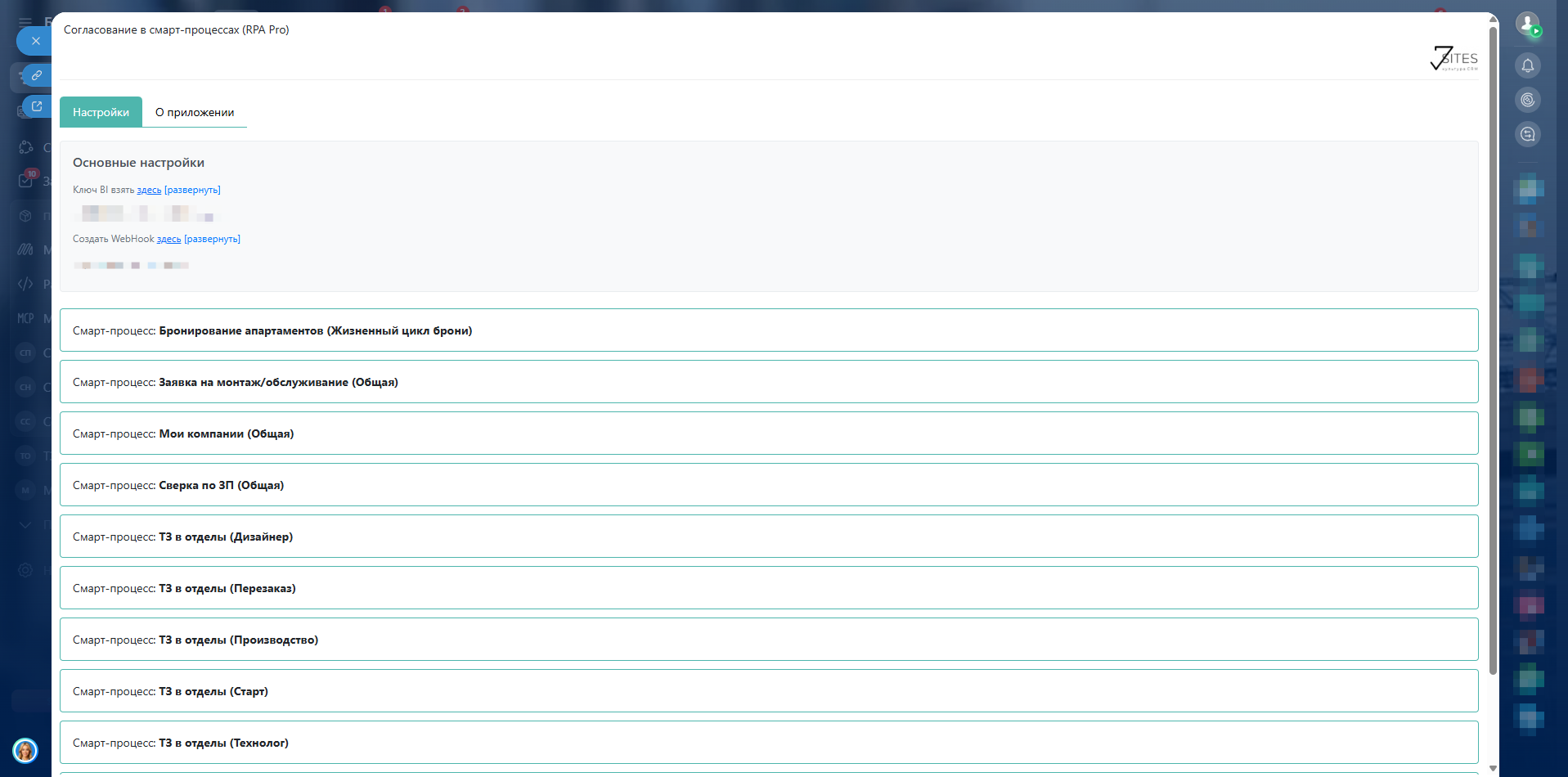
Task: Switch to the О приложении tab
Action: pyautogui.click(x=195, y=112)
